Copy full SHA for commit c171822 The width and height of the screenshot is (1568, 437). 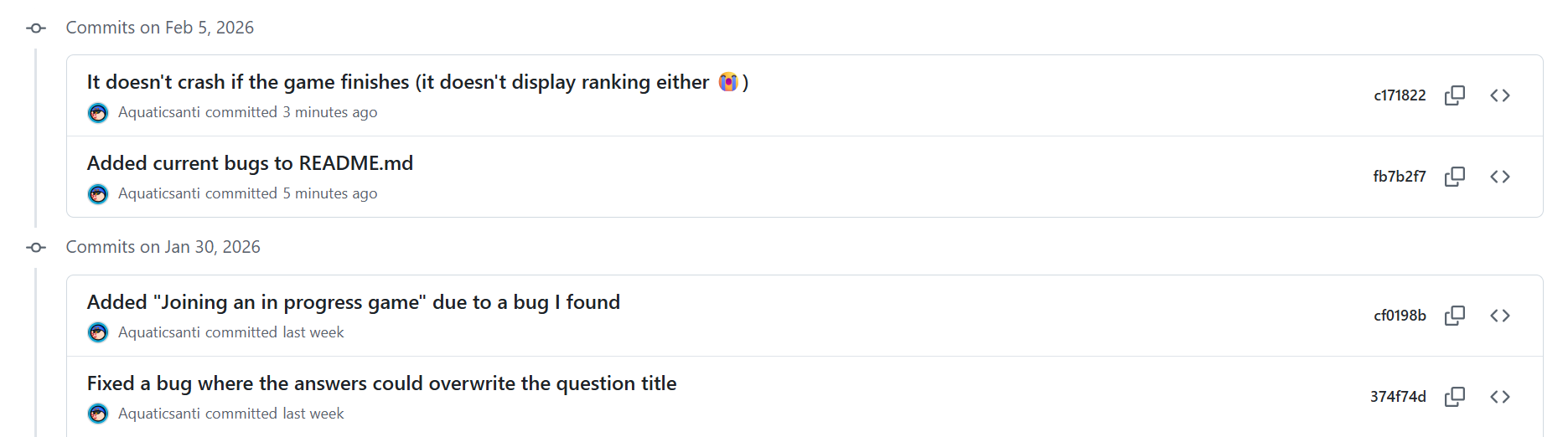[x=1455, y=95]
